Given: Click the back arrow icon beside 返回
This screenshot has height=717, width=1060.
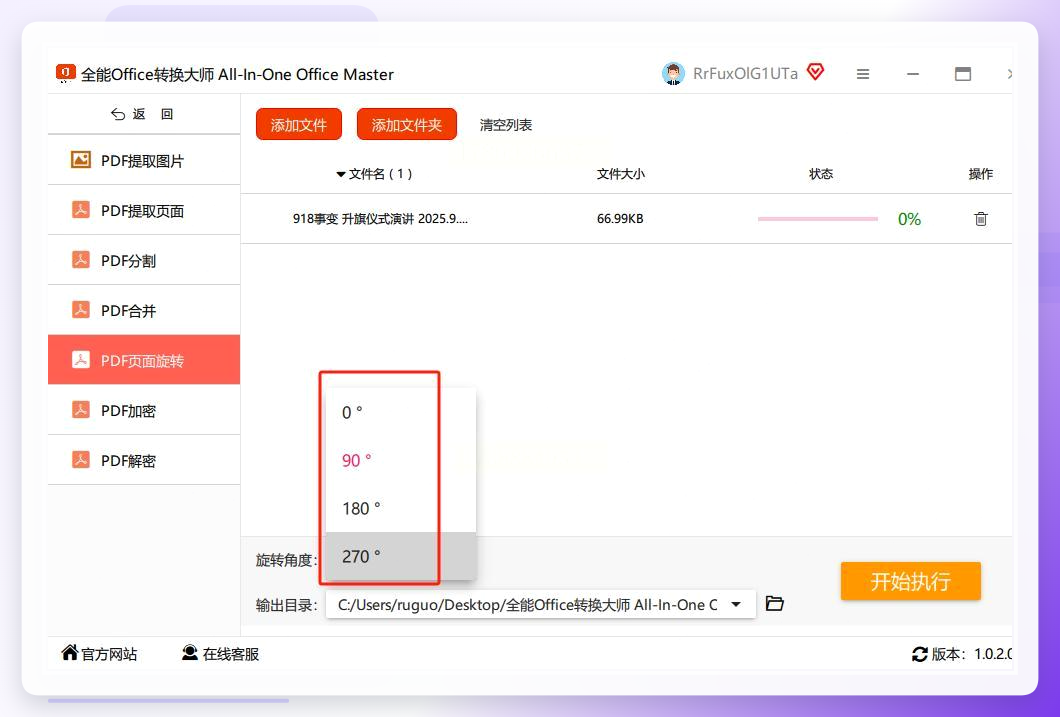Looking at the screenshot, I should coord(118,114).
